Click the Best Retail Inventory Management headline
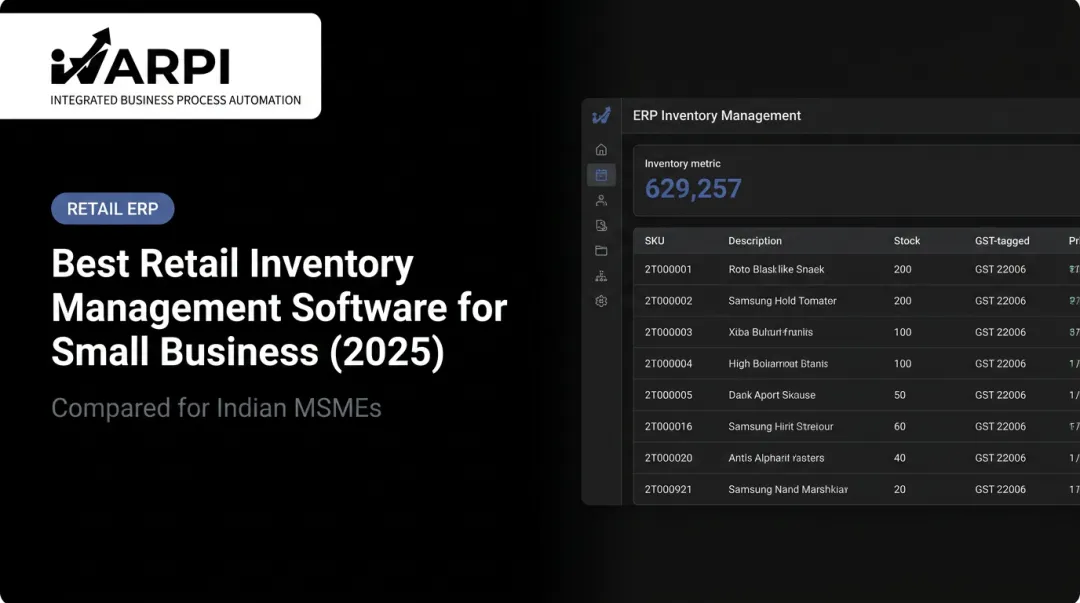 279,307
